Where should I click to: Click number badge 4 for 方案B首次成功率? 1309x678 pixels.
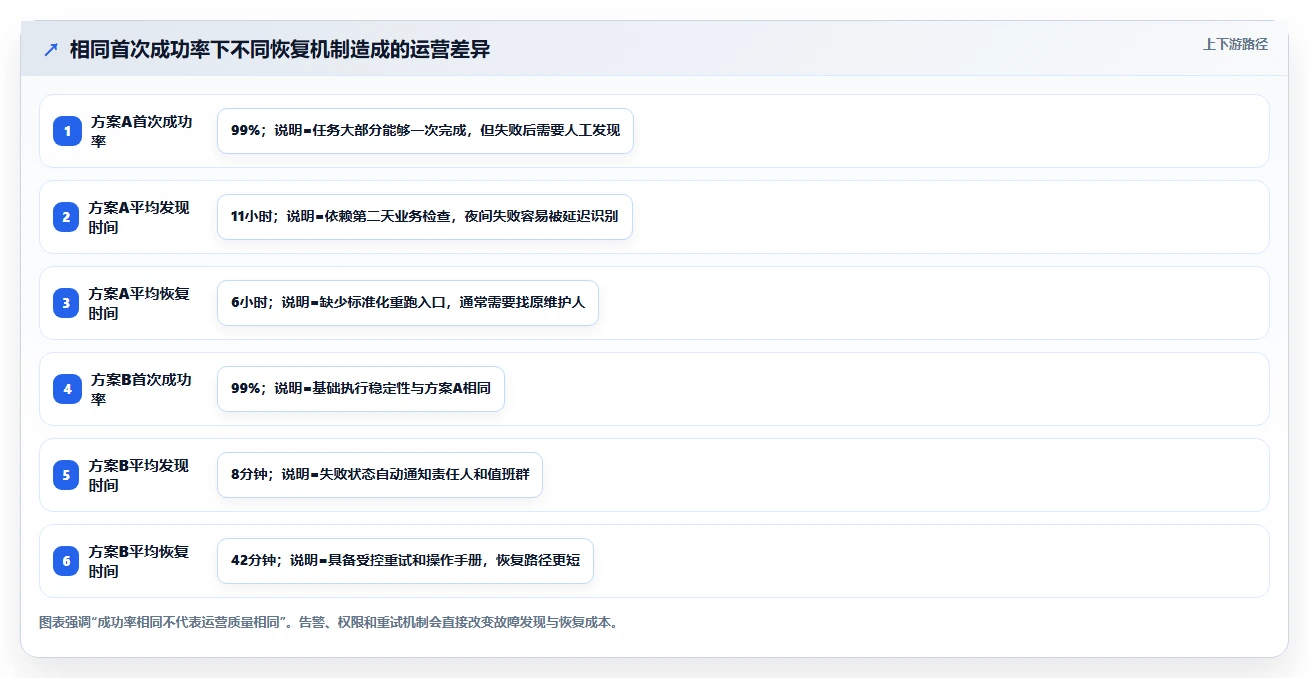67,389
